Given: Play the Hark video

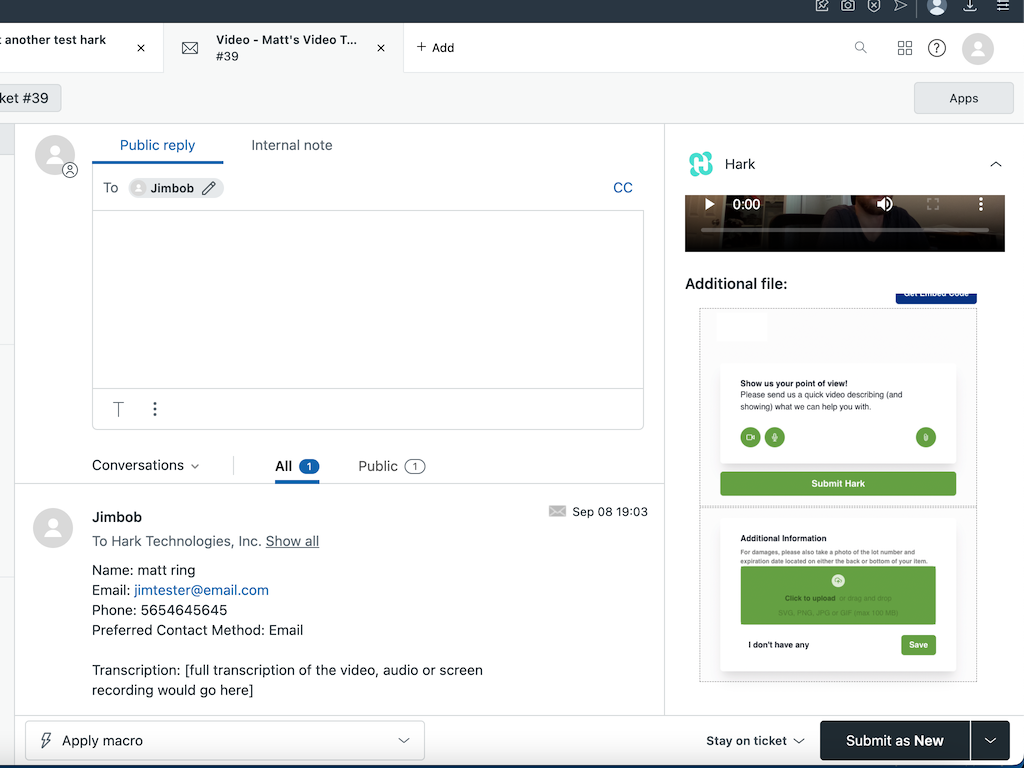Looking at the screenshot, I should [710, 204].
